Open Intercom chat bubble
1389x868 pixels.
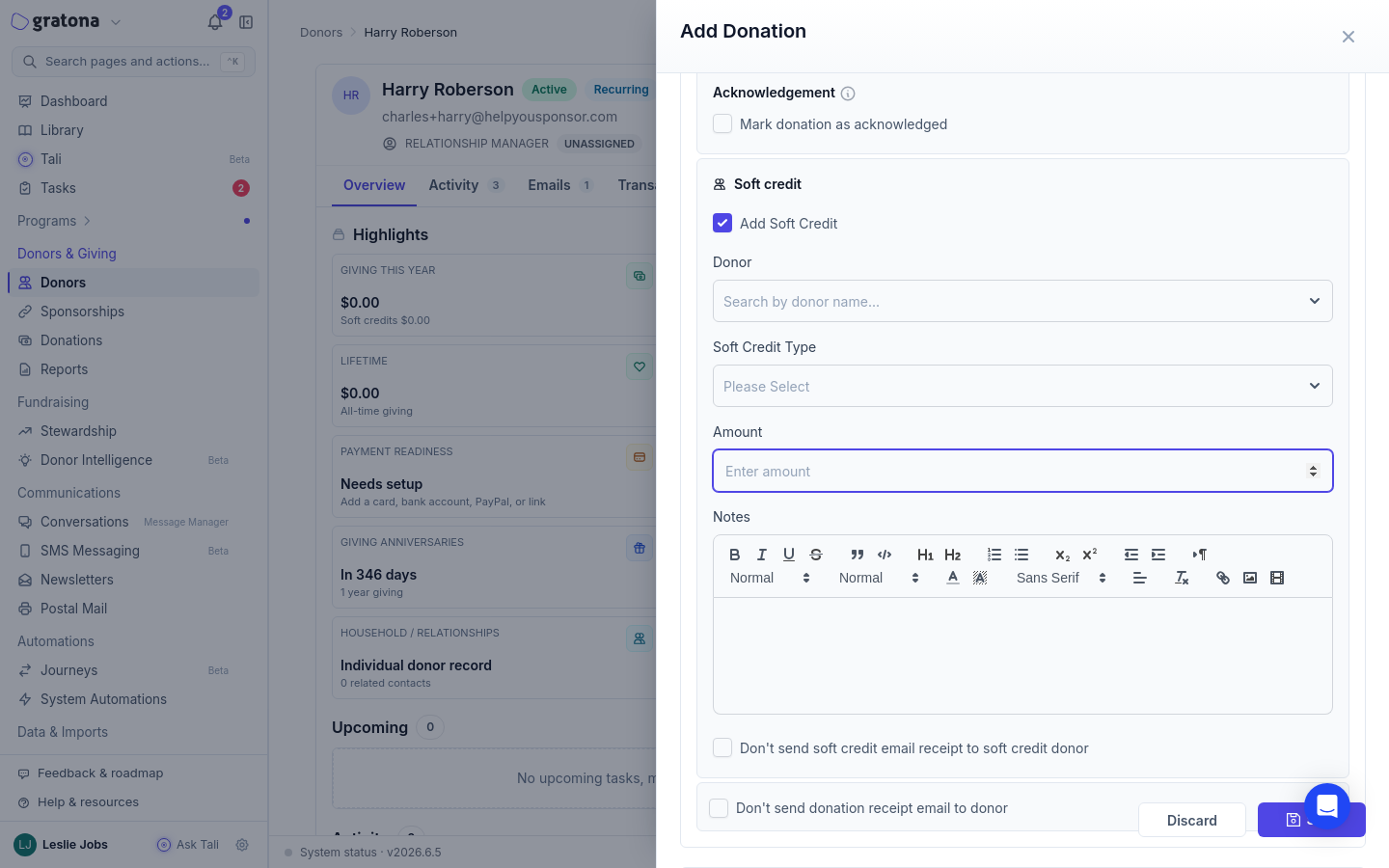tap(1327, 806)
